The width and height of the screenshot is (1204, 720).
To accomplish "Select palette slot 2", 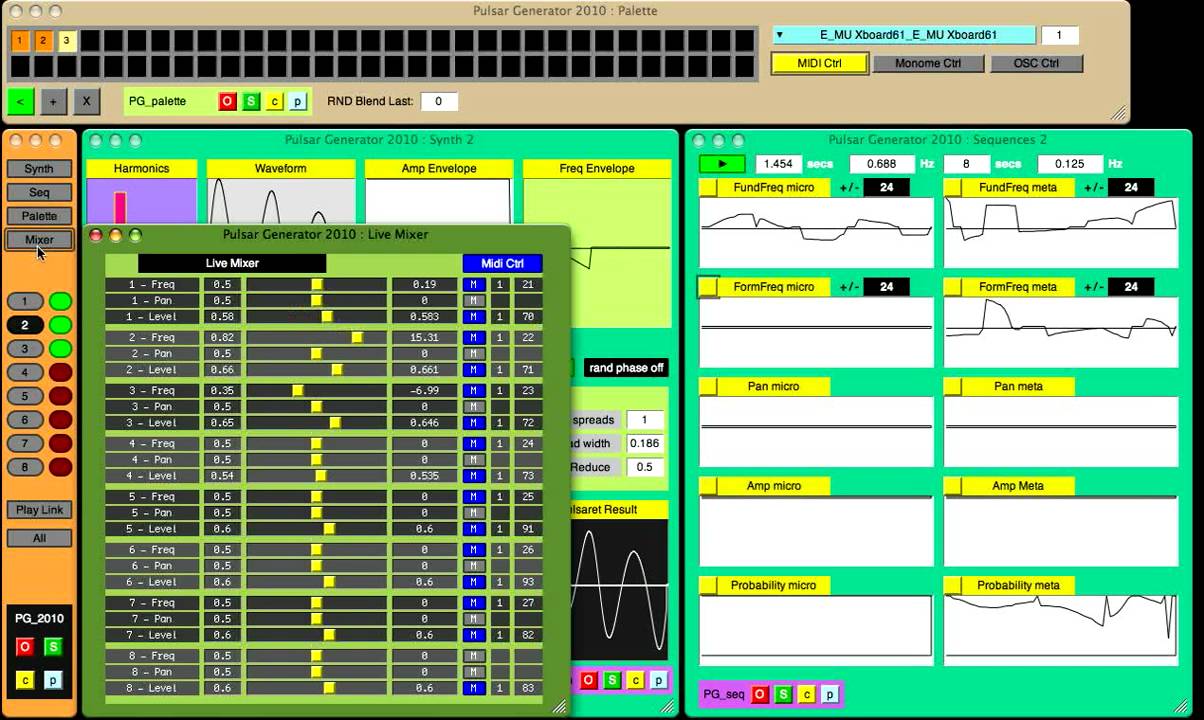I will coord(44,41).
